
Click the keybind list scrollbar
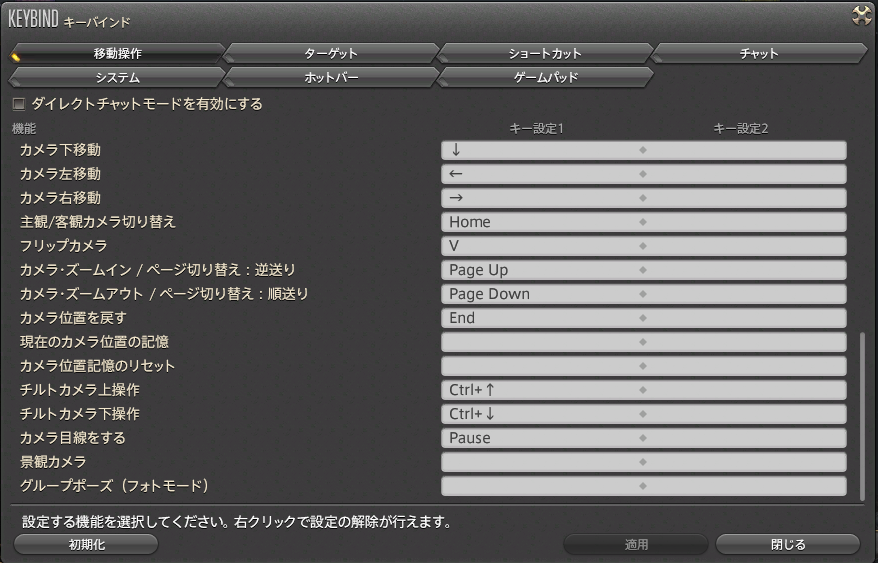pos(862,416)
